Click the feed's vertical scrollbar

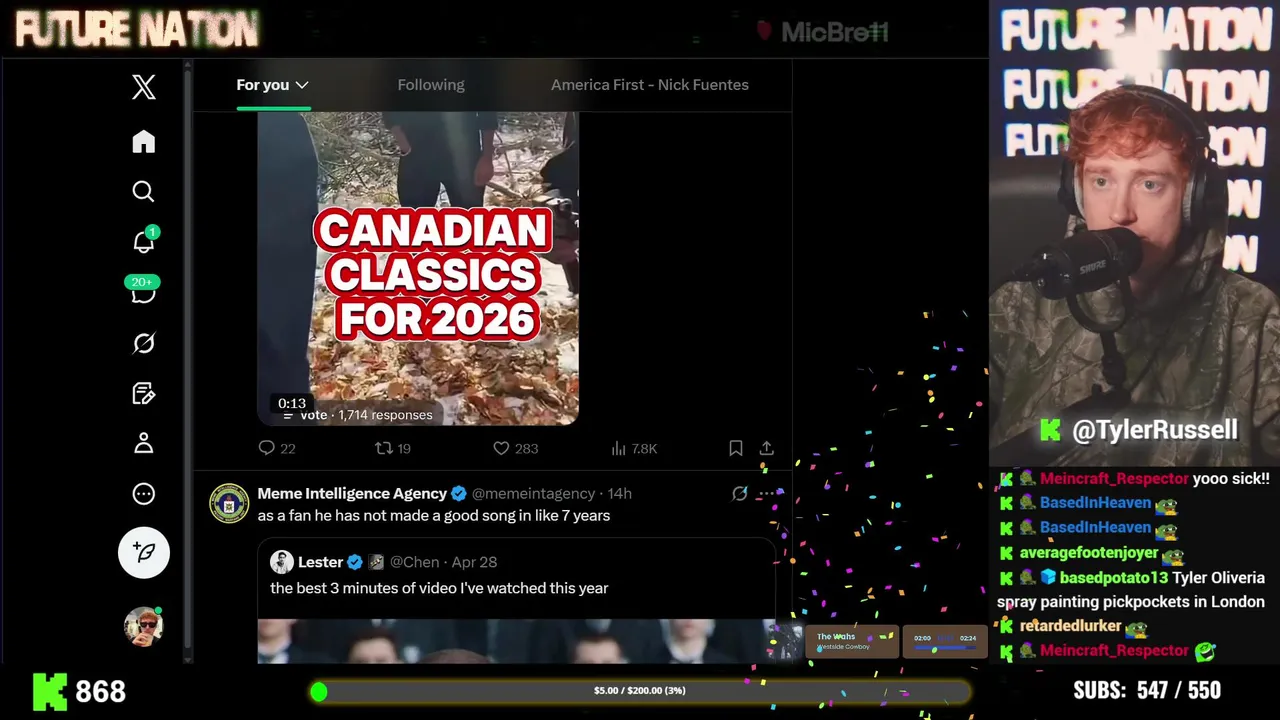coord(187,360)
